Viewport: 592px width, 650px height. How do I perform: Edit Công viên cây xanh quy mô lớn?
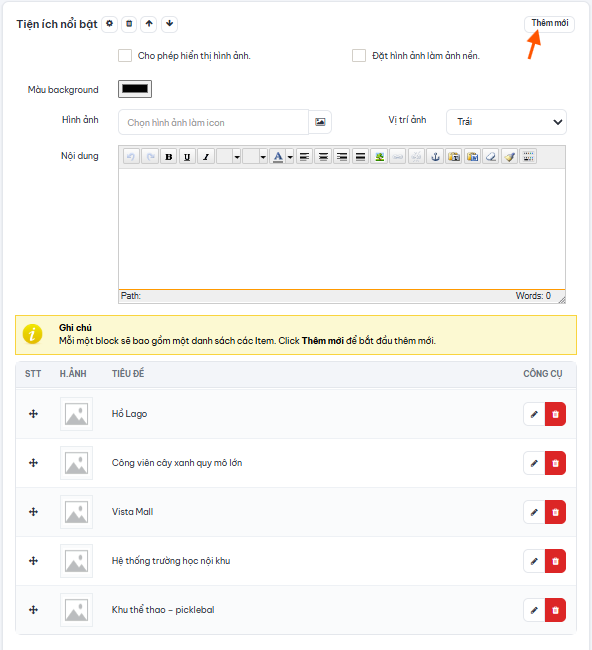click(534, 463)
